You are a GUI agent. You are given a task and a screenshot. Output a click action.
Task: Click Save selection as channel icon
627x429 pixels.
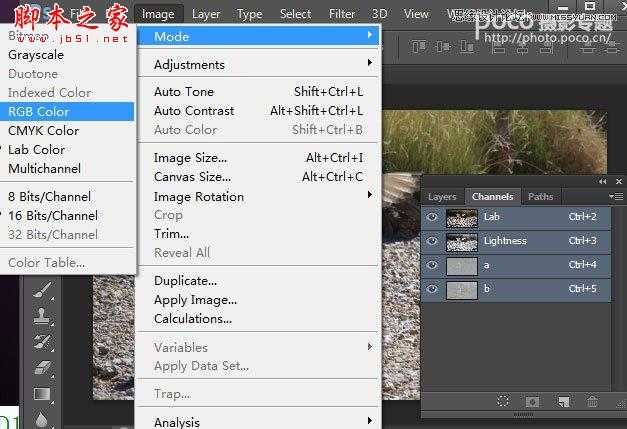click(533, 401)
